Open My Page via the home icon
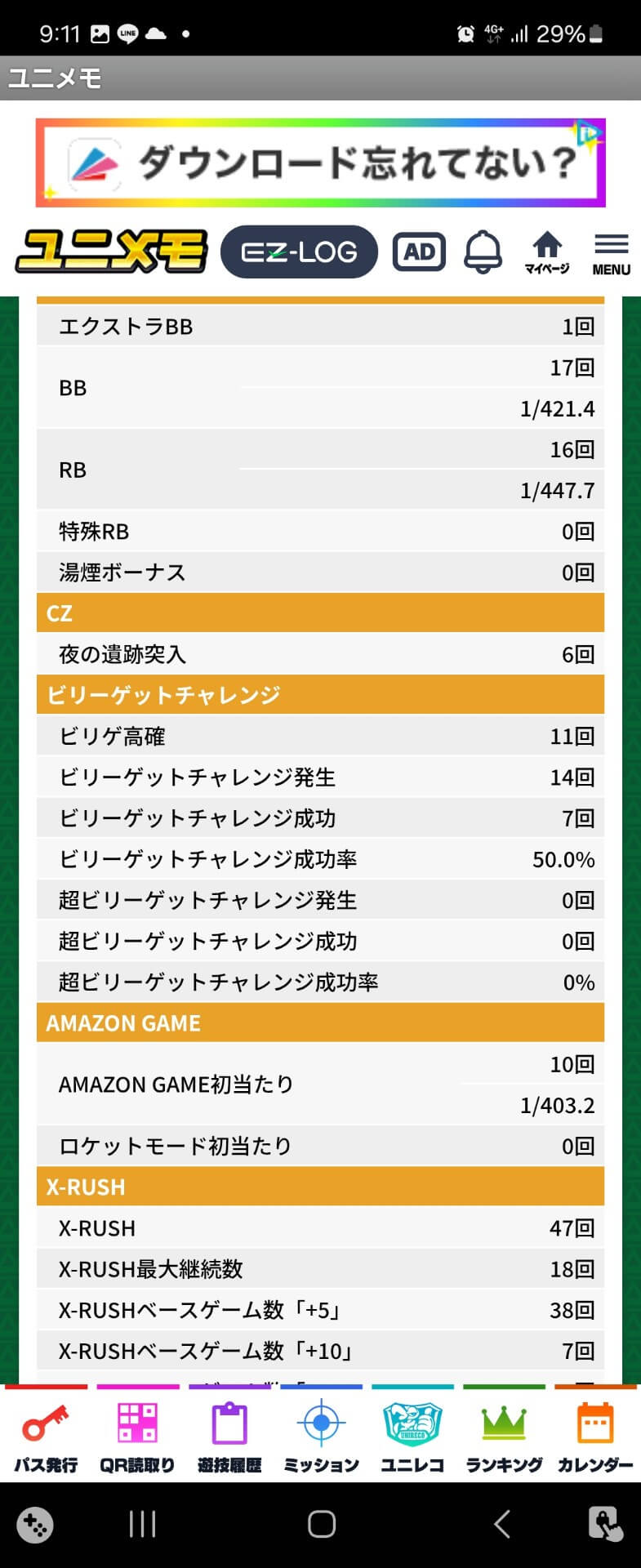Screen dimensions: 641x1568 point(546,252)
